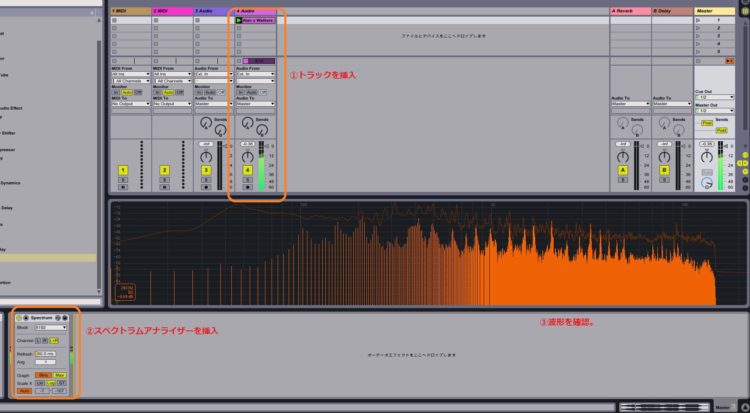The width and height of the screenshot is (750, 413).
Task: Select Spectrum channel L+R
Action: tap(54, 341)
